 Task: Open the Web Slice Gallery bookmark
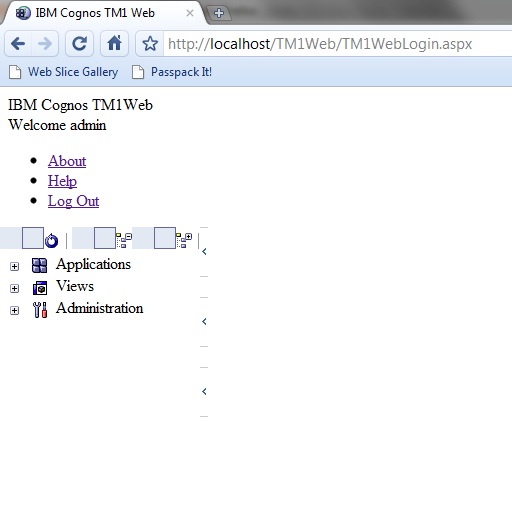point(63,72)
